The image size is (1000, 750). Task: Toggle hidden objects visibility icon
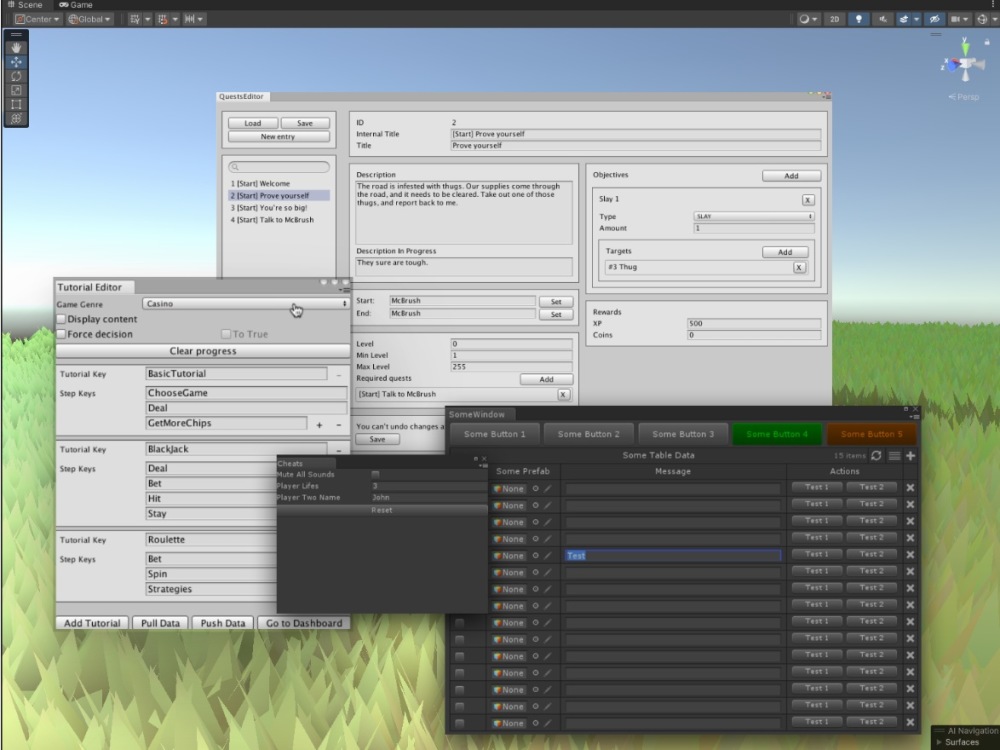click(x=934, y=19)
